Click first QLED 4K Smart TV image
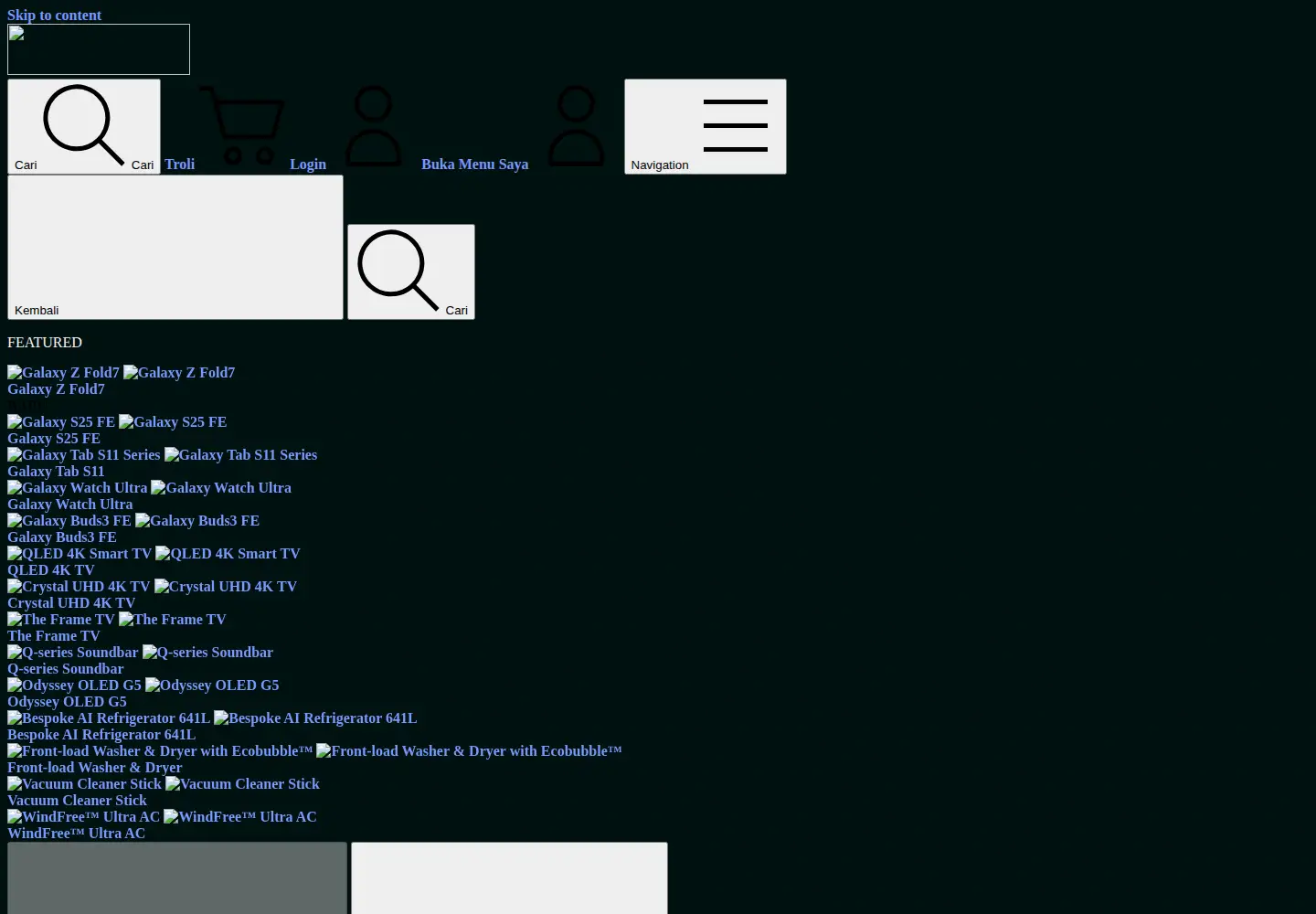 pos(80,554)
